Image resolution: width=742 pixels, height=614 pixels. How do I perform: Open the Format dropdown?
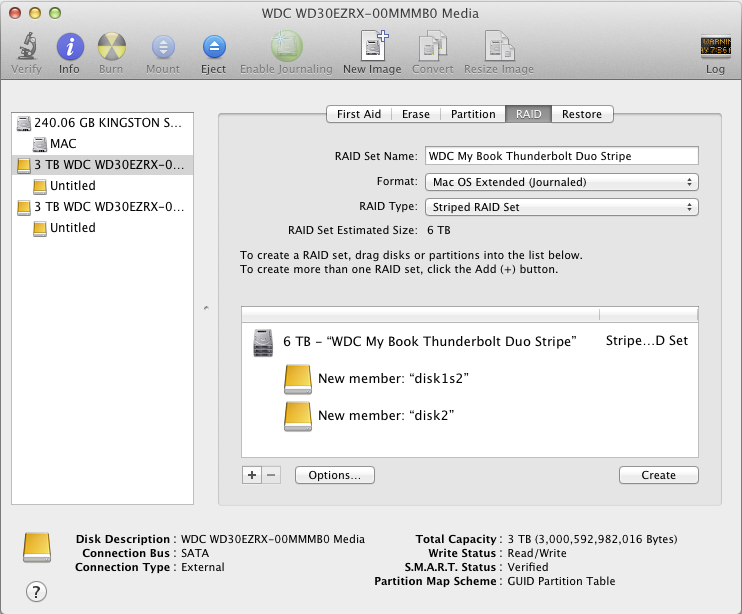tap(562, 182)
